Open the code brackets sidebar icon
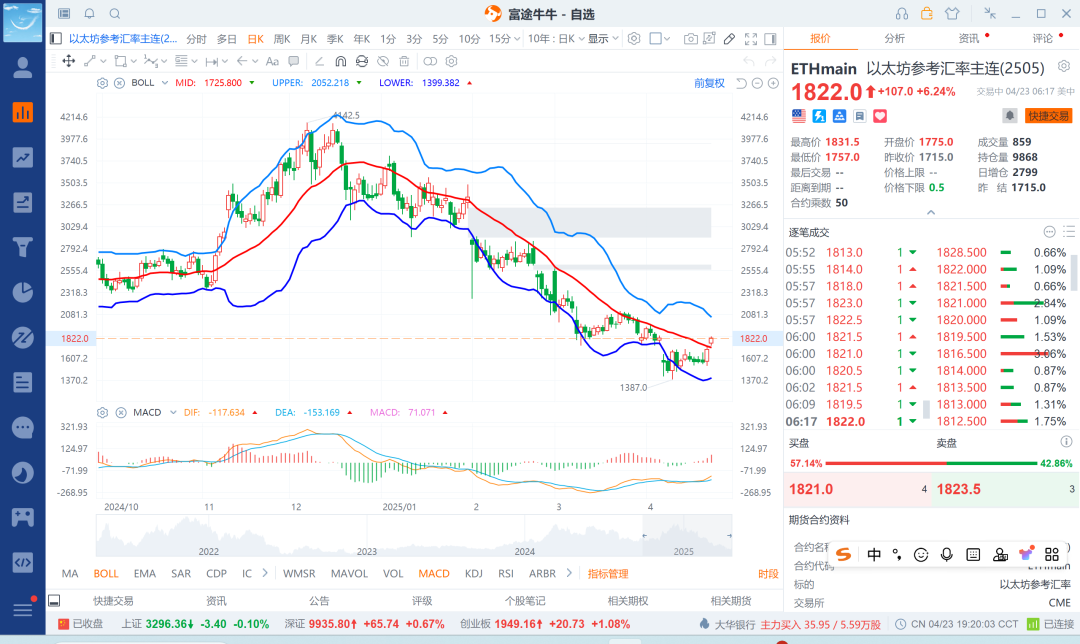1080x644 pixels. (x=23, y=562)
